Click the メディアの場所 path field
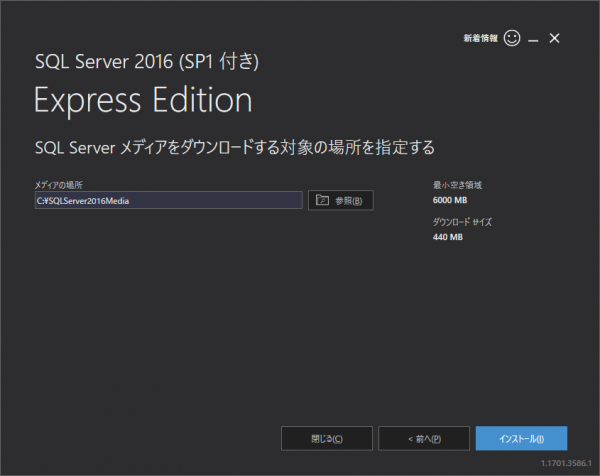The width and height of the screenshot is (600, 476). 169,200
